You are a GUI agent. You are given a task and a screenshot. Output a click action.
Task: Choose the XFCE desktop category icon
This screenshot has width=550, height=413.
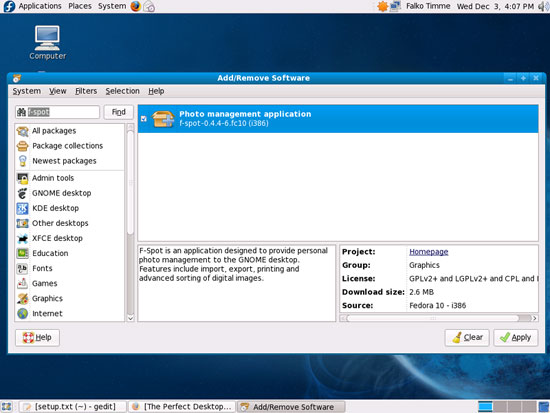click(x=22, y=238)
